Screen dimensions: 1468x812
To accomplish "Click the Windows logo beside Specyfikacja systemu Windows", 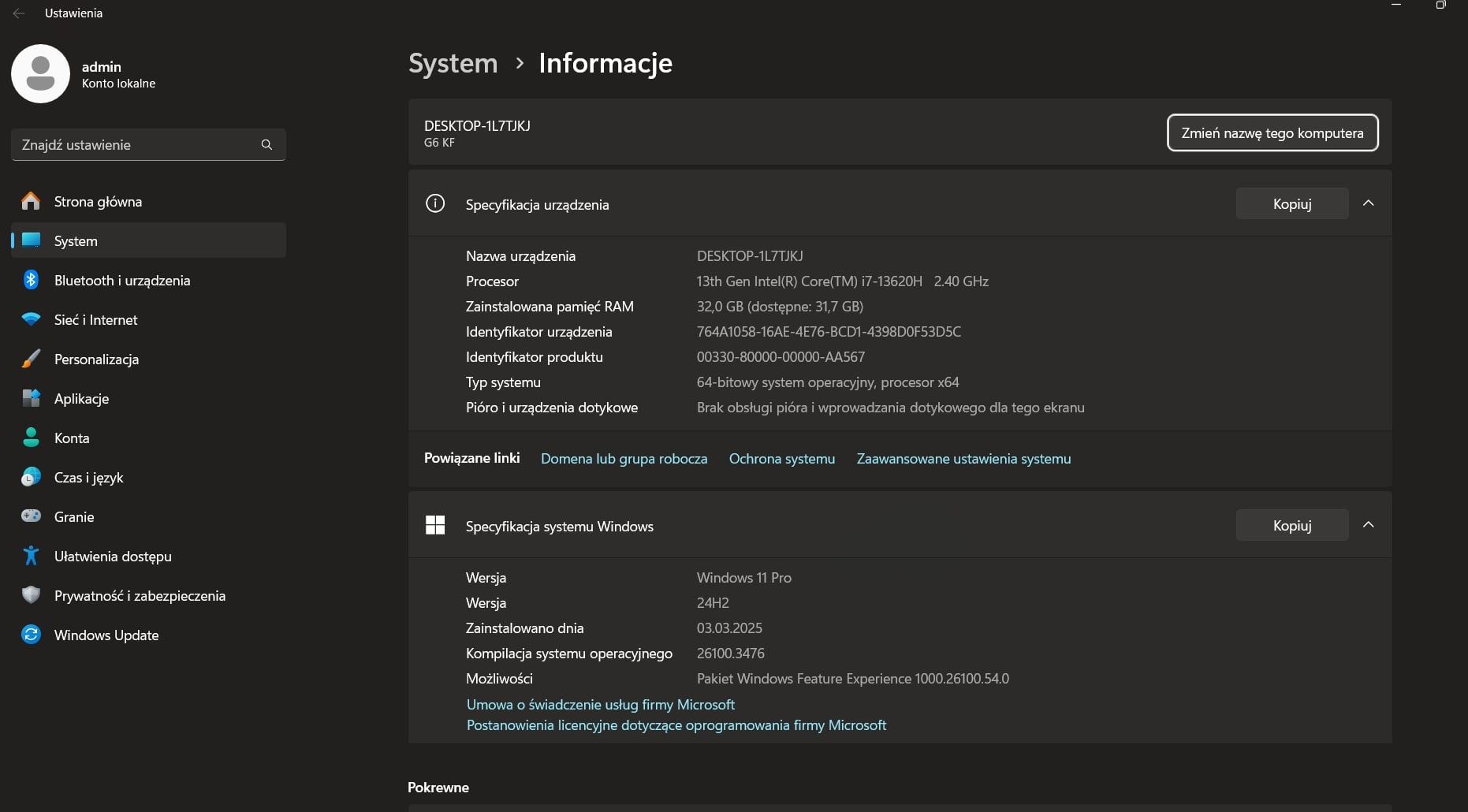I will 435,525.
